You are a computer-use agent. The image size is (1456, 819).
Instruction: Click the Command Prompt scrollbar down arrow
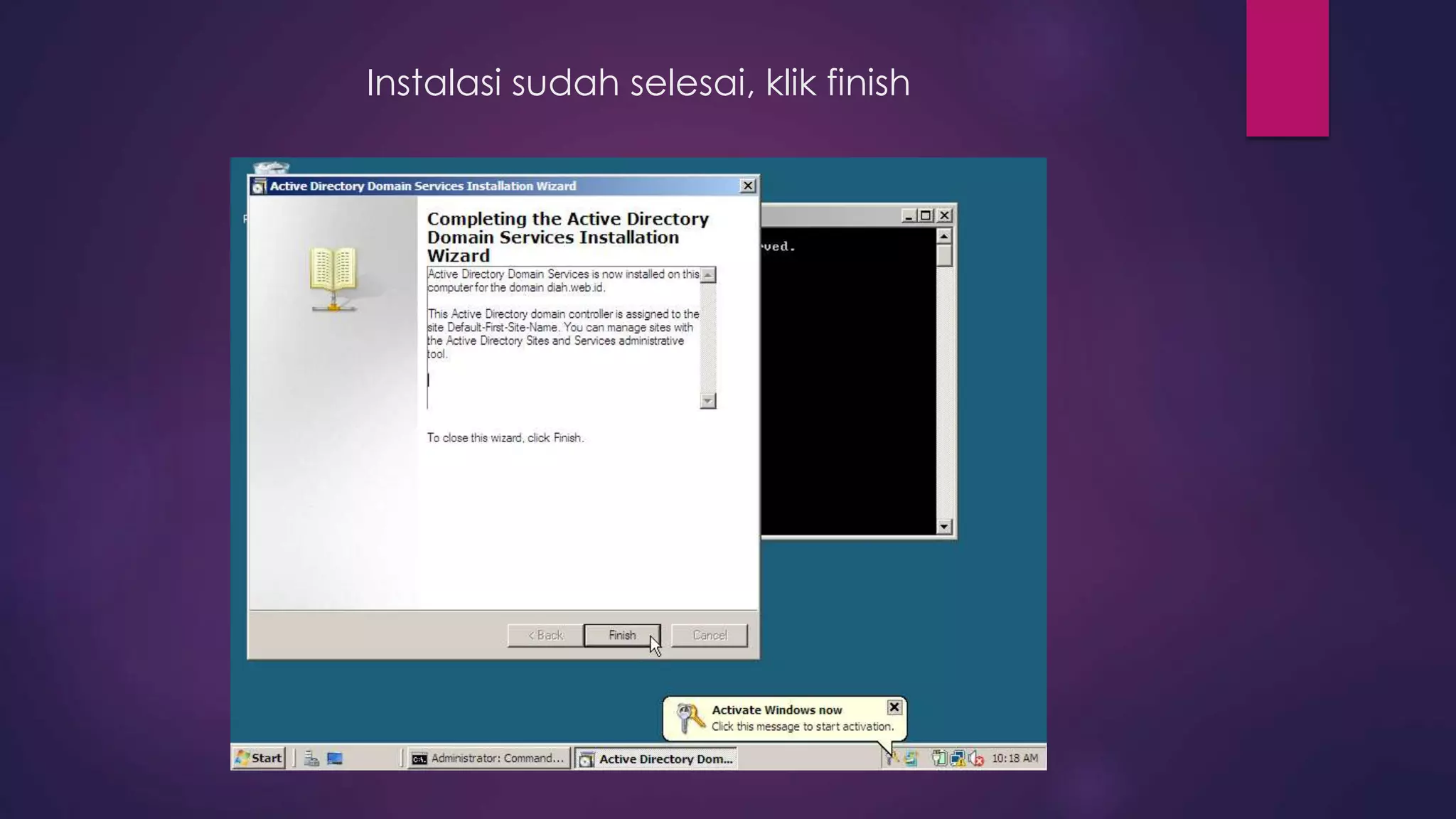944,527
